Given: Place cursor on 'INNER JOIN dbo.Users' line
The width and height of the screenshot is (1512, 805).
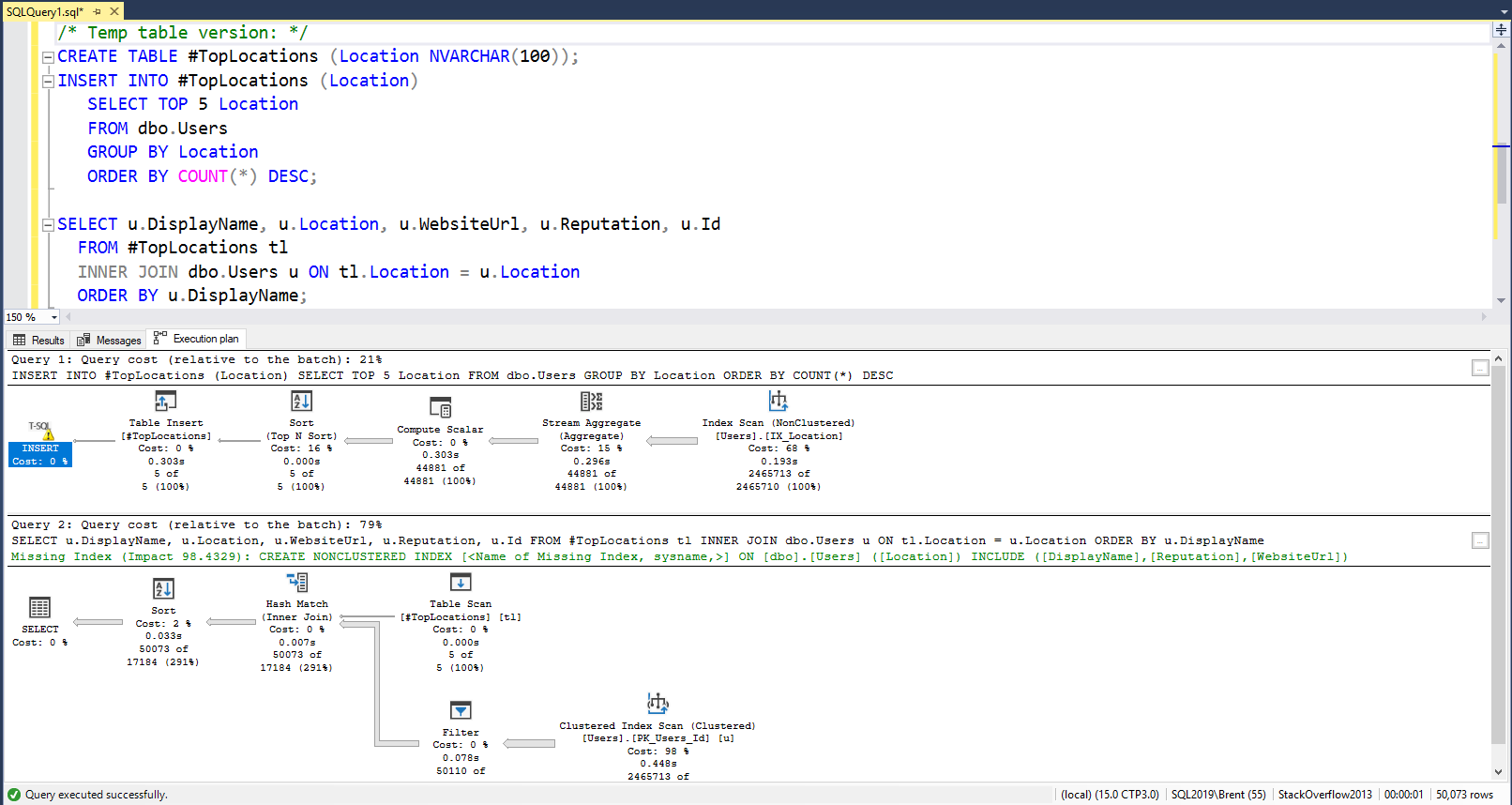Looking at the screenshot, I should [x=328, y=272].
